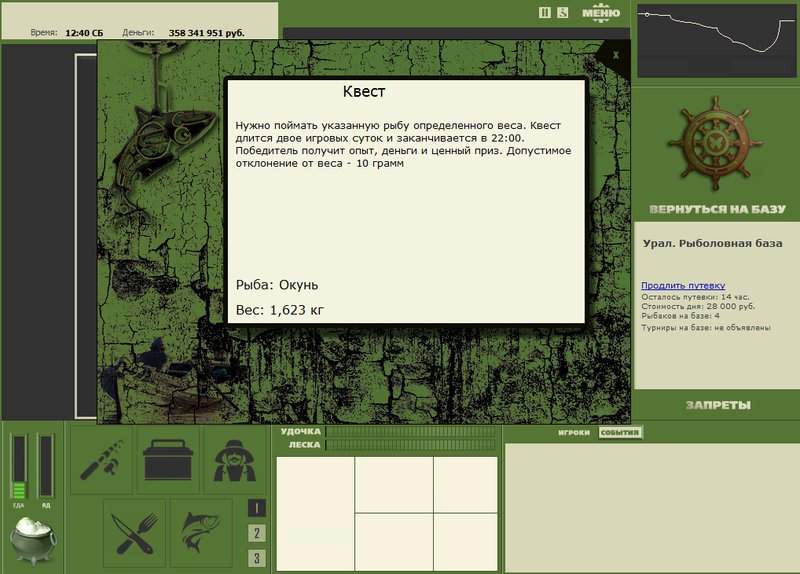The height and width of the screenshot is (574, 800).
Task: Select rod slot 1
Action: click(x=257, y=508)
